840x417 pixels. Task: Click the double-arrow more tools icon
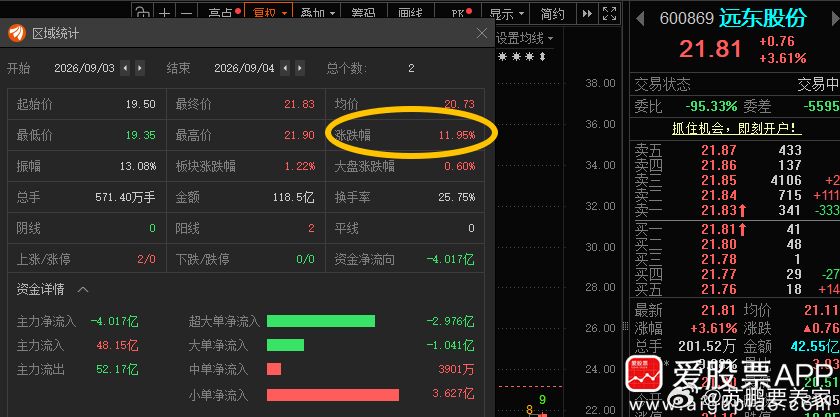(x=588, y=13)
